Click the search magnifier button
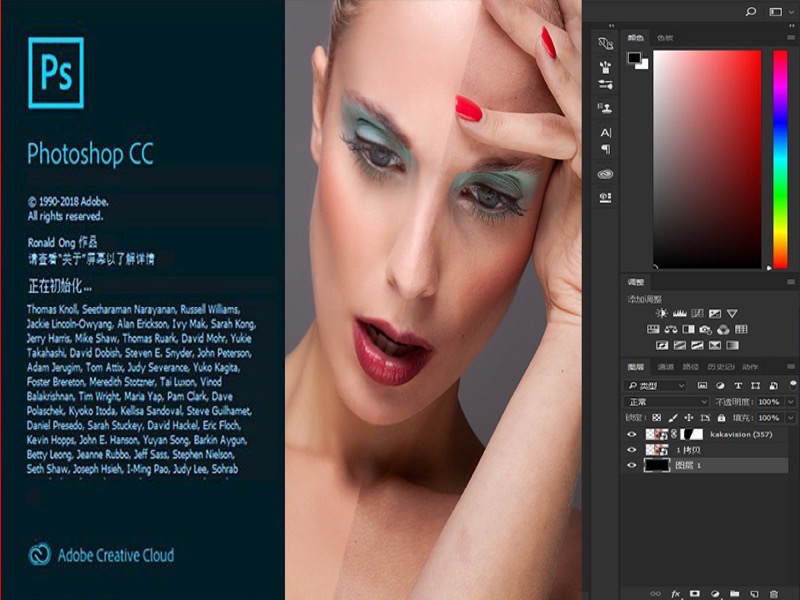This screenshot has width=800, height=600. pyautogui.click(x=751, y=11)
